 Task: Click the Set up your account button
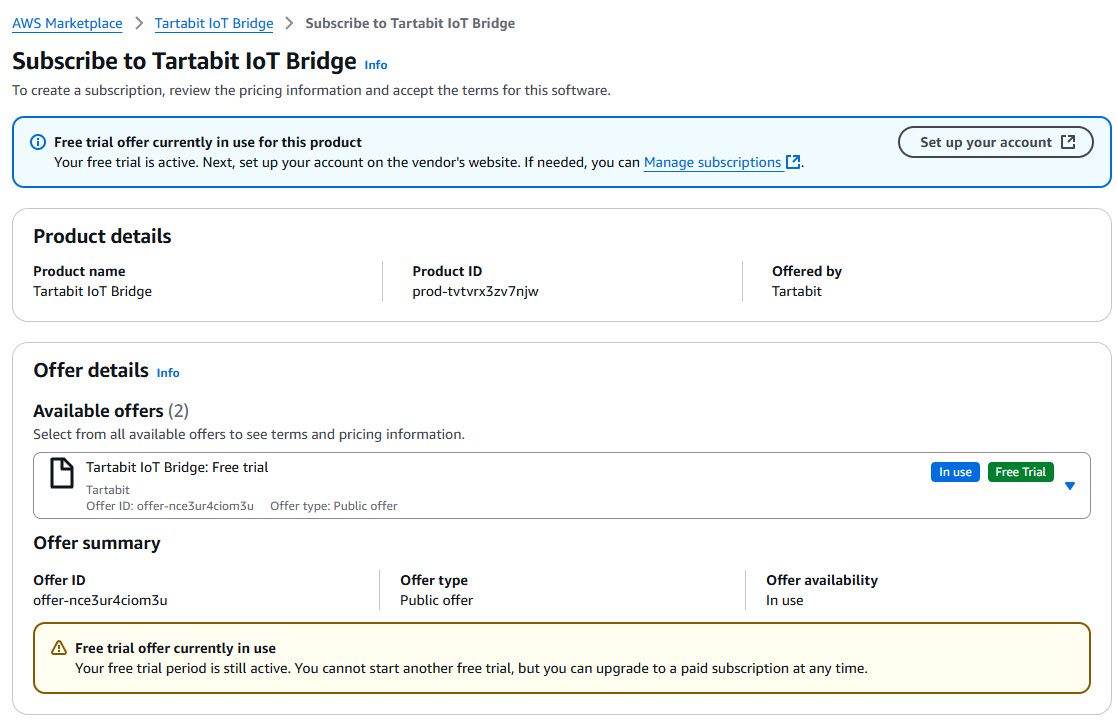coord(995,142)
